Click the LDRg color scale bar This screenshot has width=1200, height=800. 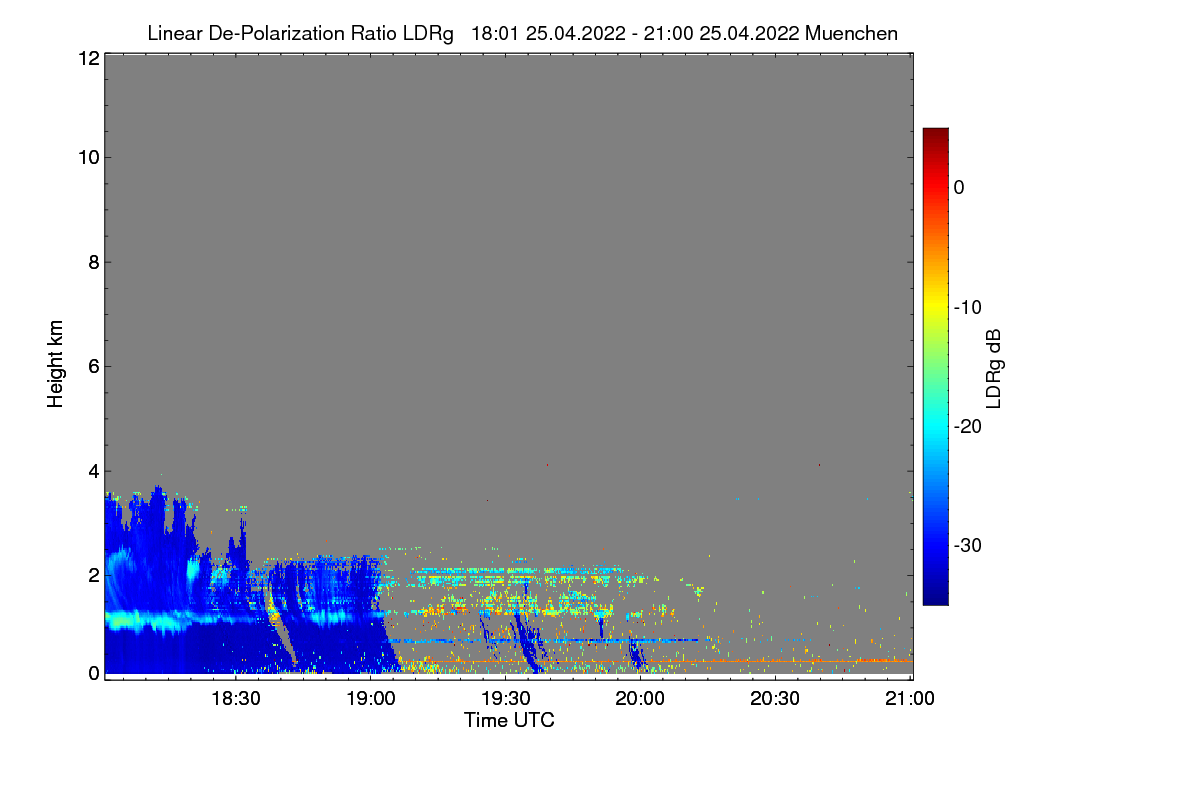point(935,366)
